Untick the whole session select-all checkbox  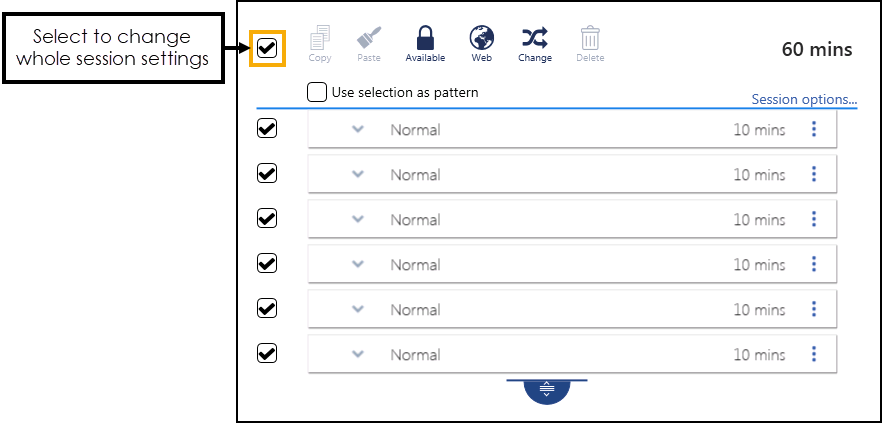pos(267,48)
